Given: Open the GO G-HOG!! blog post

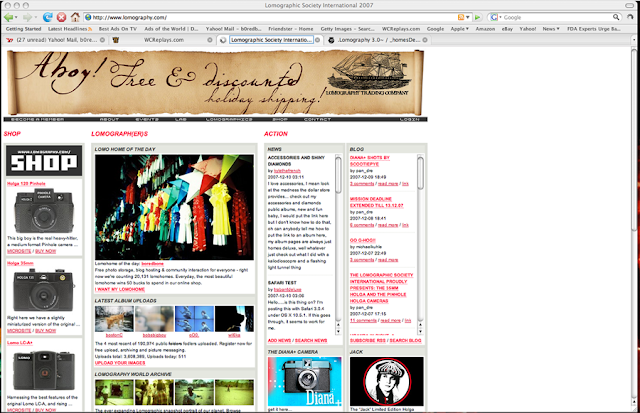Looking at the screenshot, I should pos(362,240).
